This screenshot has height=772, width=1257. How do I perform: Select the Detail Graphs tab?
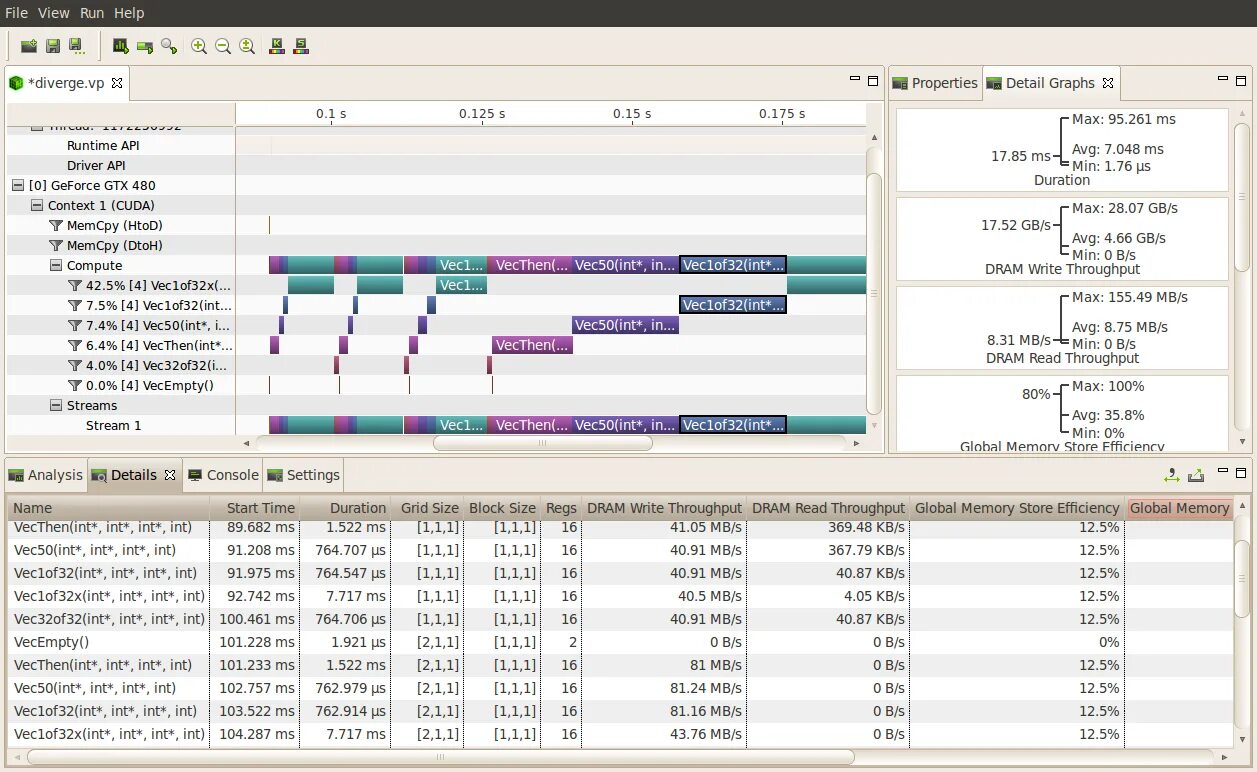1050,83
